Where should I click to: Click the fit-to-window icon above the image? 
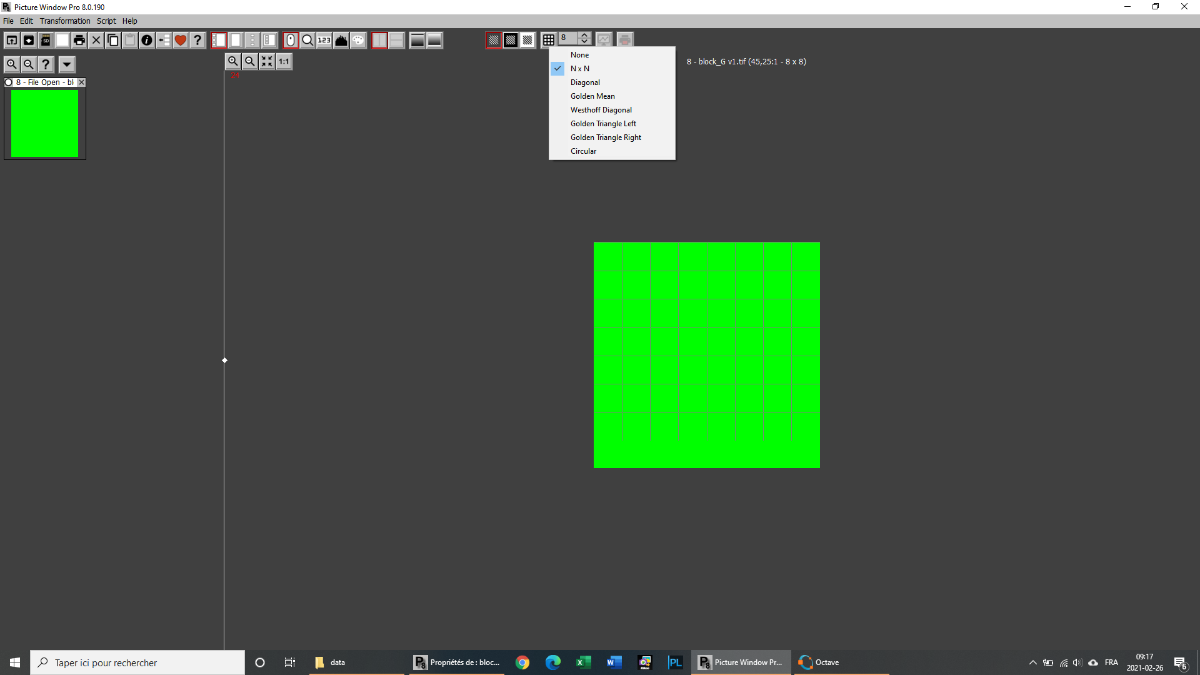point(267,61)
